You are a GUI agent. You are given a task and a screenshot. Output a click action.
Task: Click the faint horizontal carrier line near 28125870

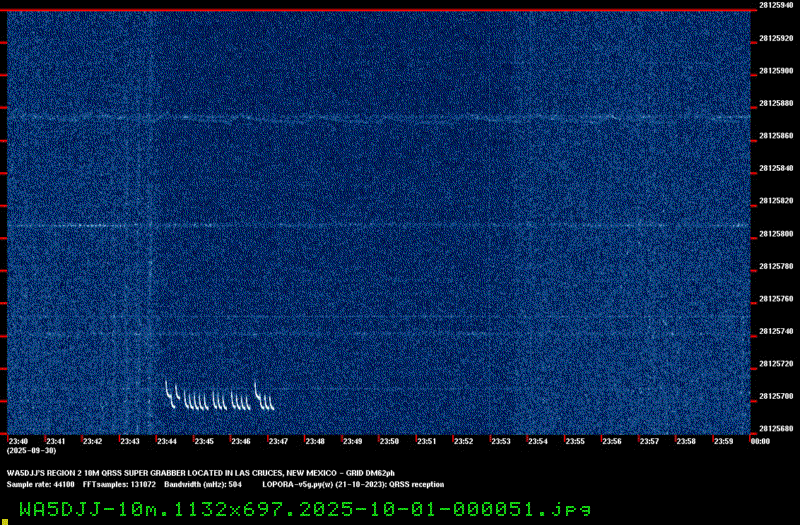coord(379,118)
